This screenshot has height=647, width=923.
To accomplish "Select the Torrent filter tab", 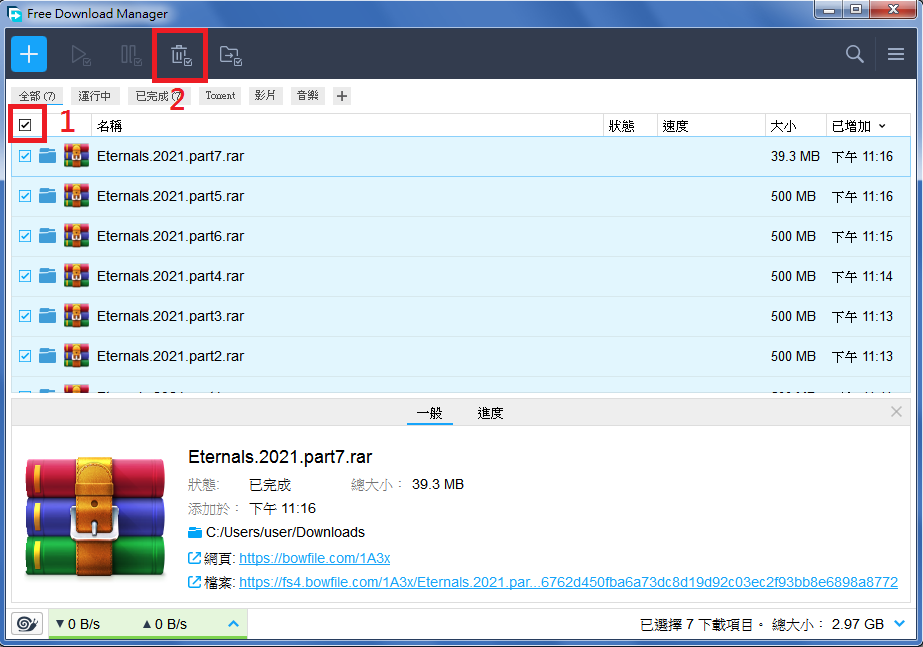I will (220, 96).
